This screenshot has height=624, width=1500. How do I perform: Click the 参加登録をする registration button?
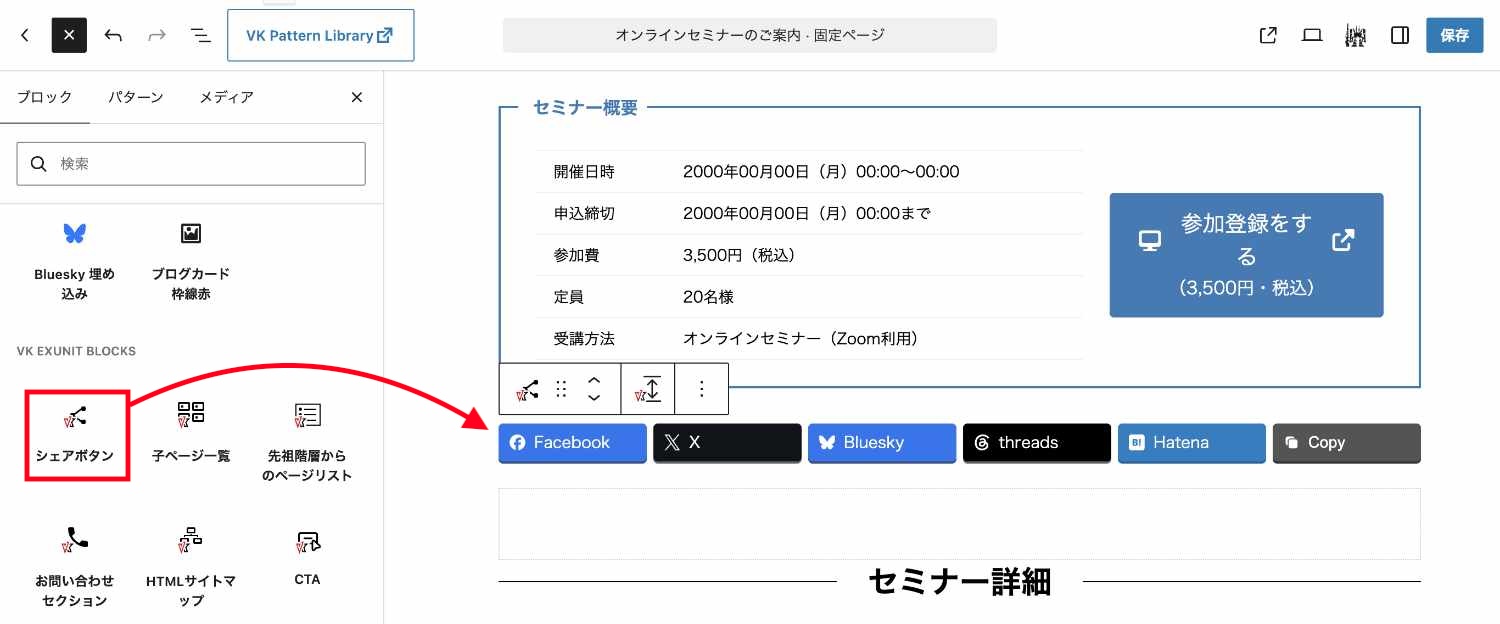coord(1246,255)
